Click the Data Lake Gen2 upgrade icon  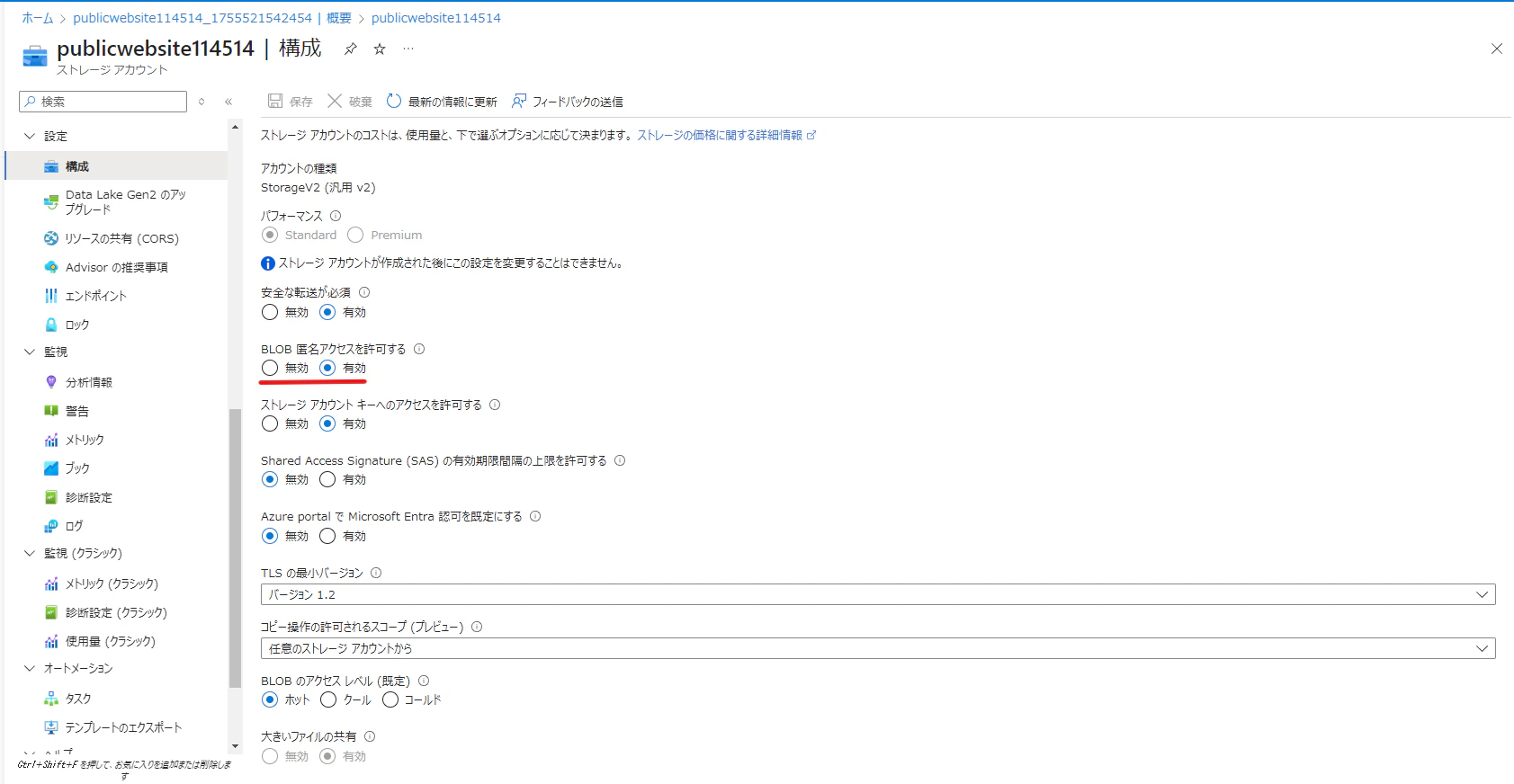tap(51, 202)
